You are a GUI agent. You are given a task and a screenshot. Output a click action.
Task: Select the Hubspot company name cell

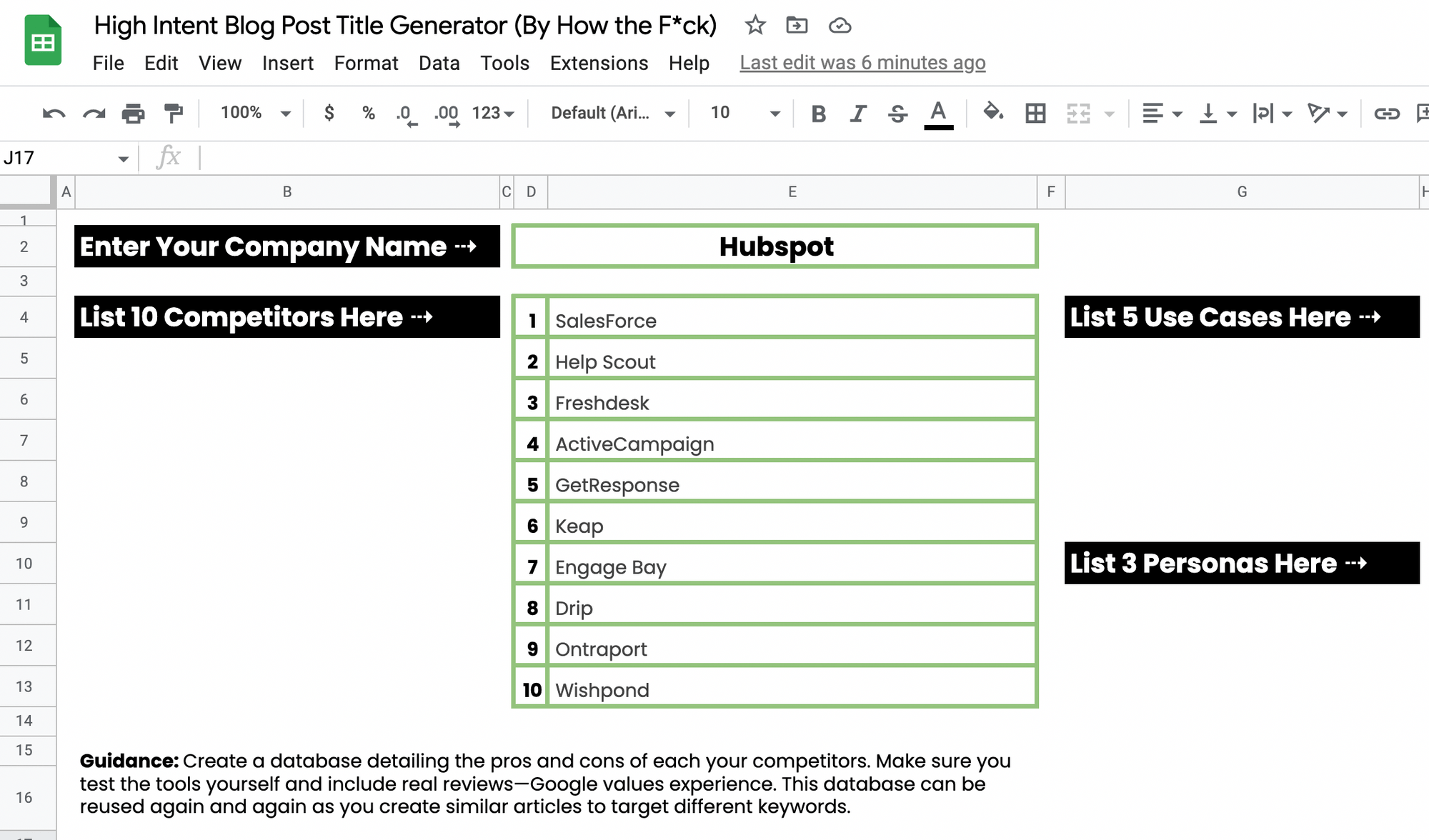coord(775,246)
